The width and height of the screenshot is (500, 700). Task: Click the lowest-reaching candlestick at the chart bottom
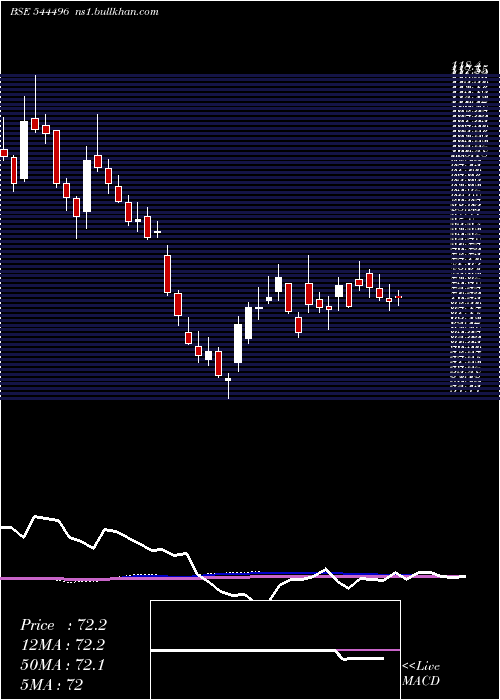click(x=228, y=386)
